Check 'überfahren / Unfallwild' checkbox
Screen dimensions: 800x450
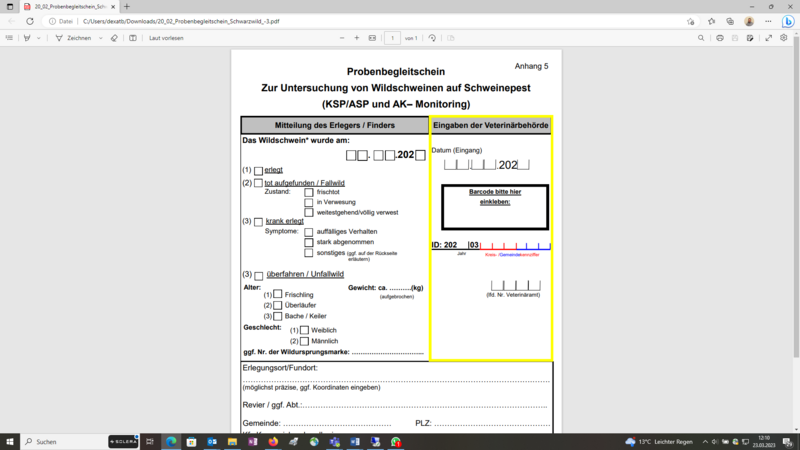tap(259, 276)
